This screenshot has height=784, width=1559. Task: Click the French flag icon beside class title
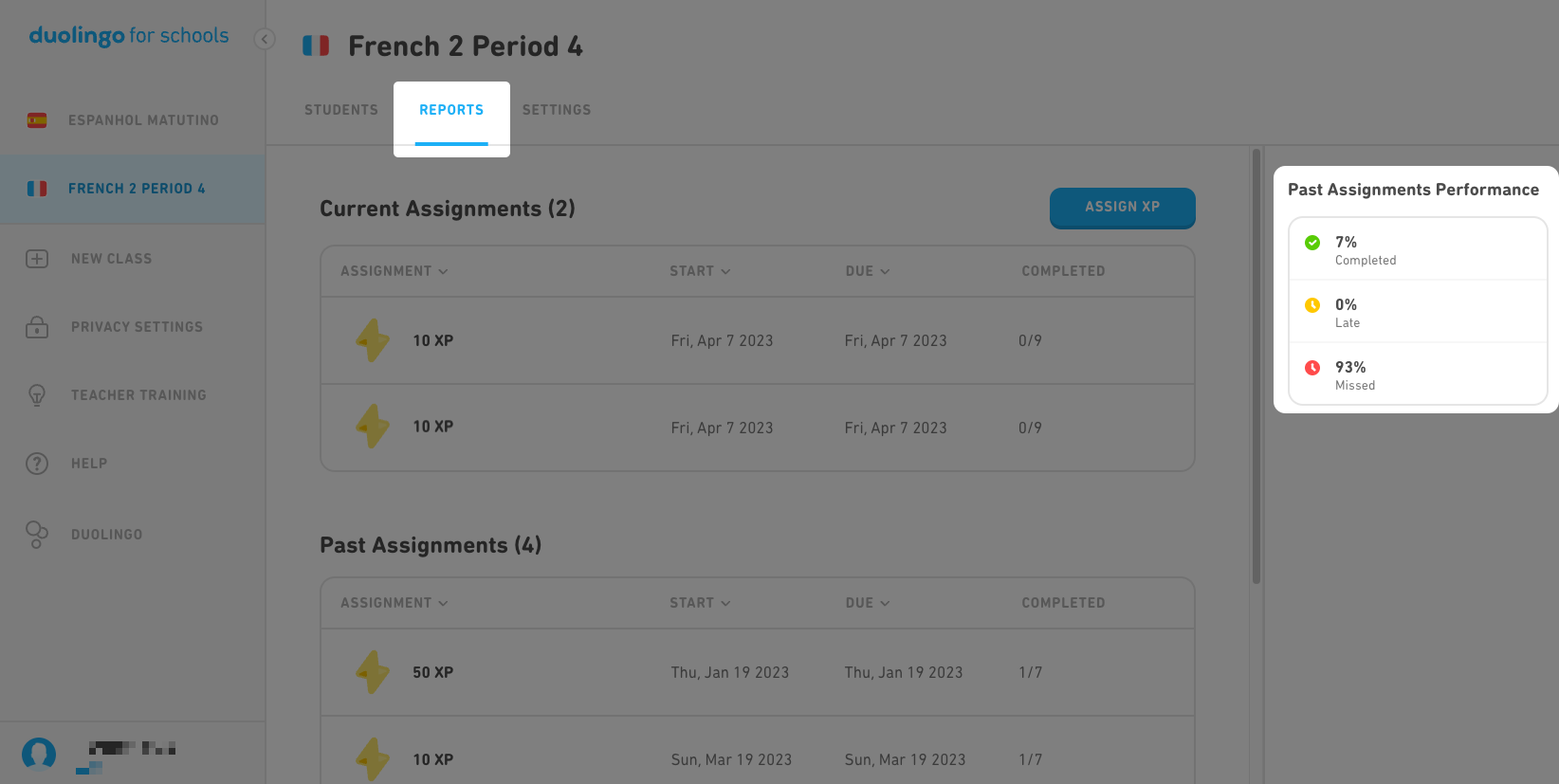click(x=316, y=45)
